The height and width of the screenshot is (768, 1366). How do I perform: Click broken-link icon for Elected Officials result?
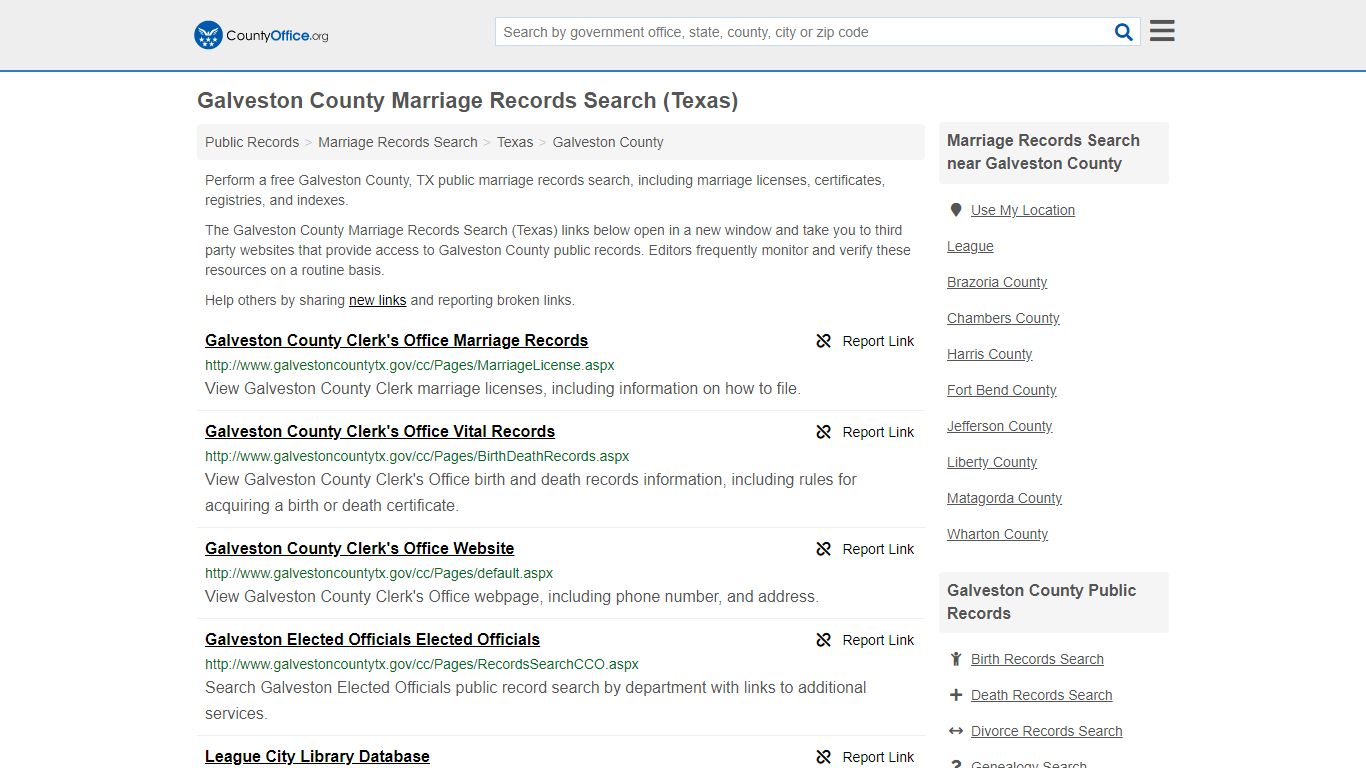[x=824, y=640]
